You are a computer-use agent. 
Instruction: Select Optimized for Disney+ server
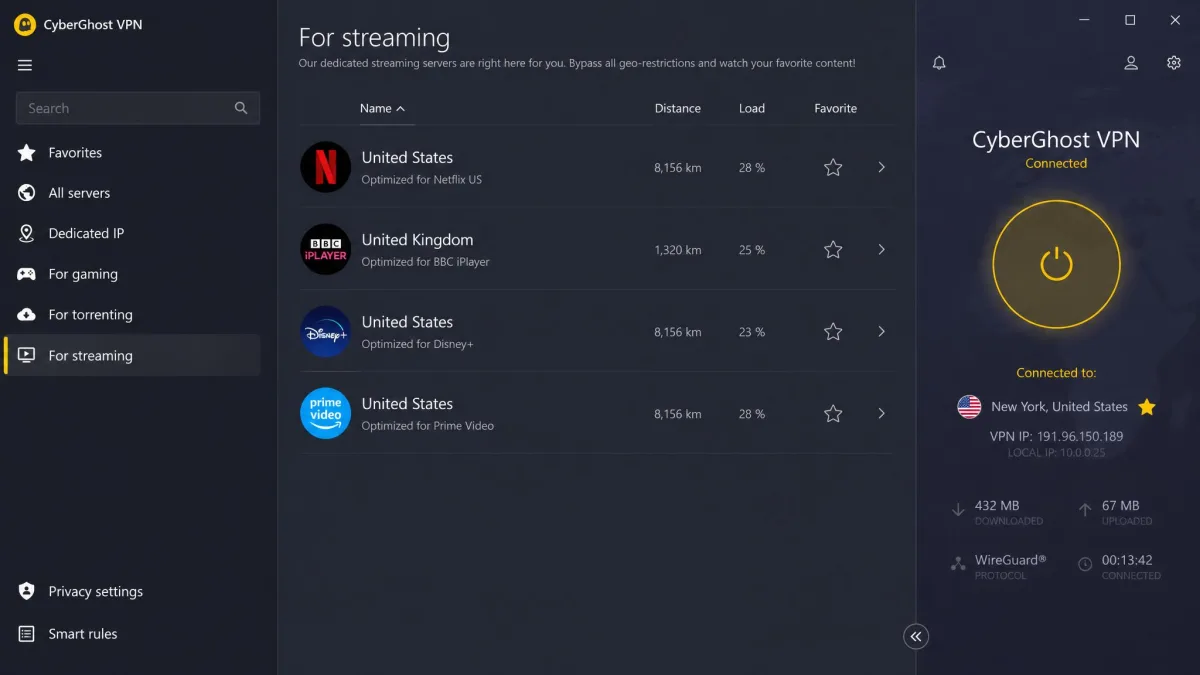[596, 332]
